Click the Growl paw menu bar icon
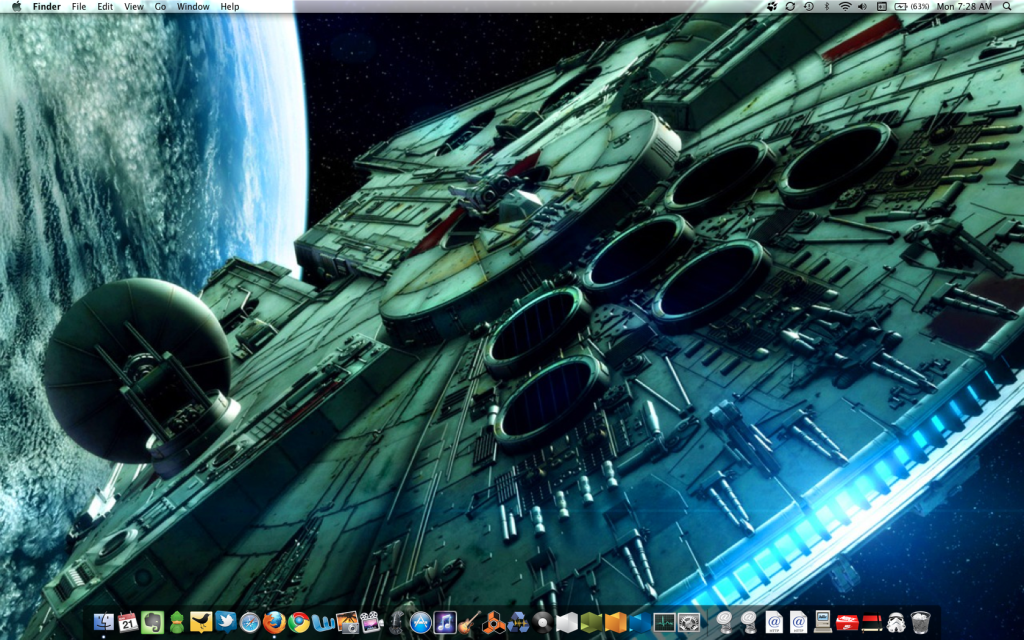This screenshot has height=640, width=1024. pos(773,7)
